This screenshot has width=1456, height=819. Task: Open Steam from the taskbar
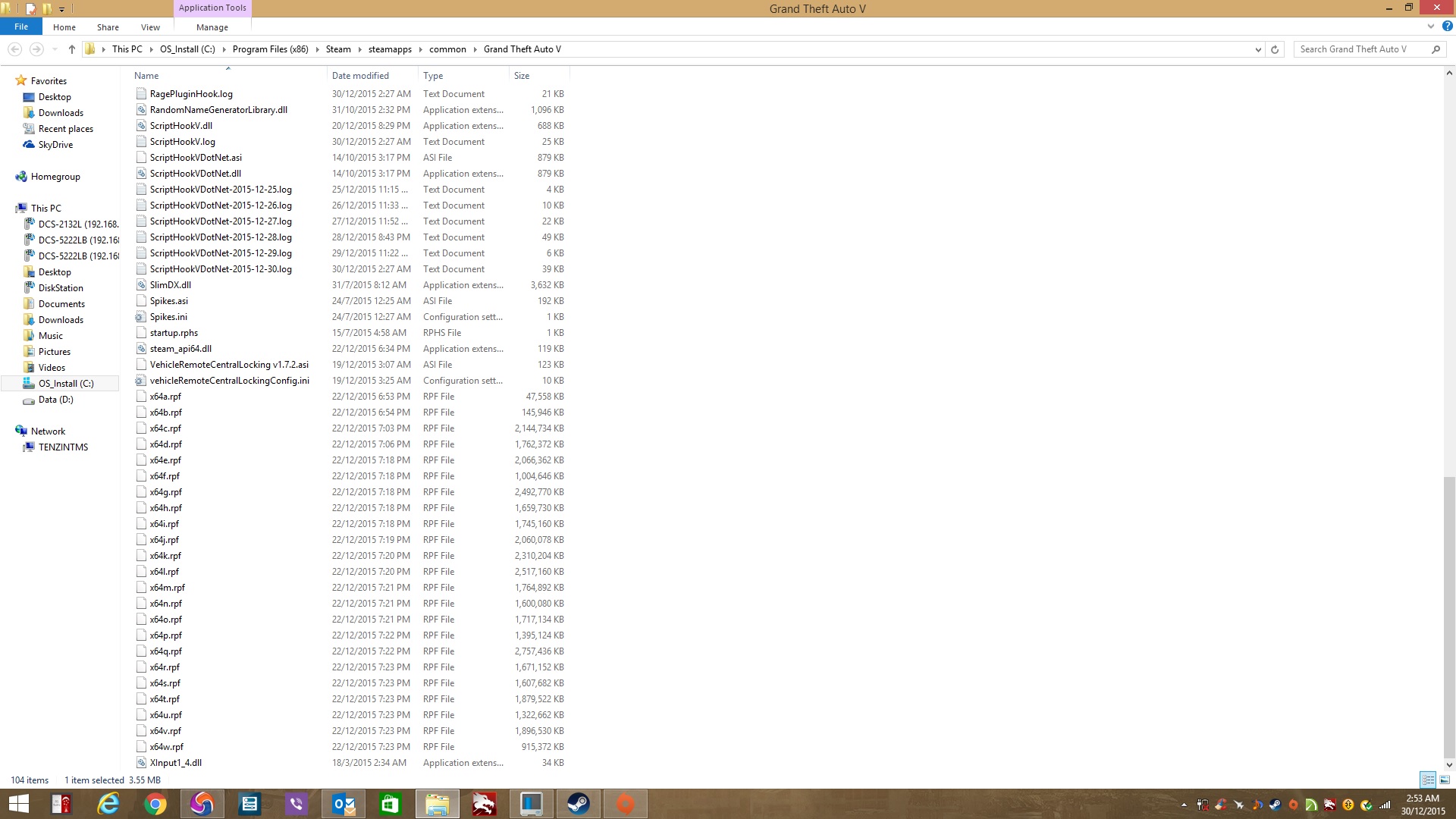point(578,804)
